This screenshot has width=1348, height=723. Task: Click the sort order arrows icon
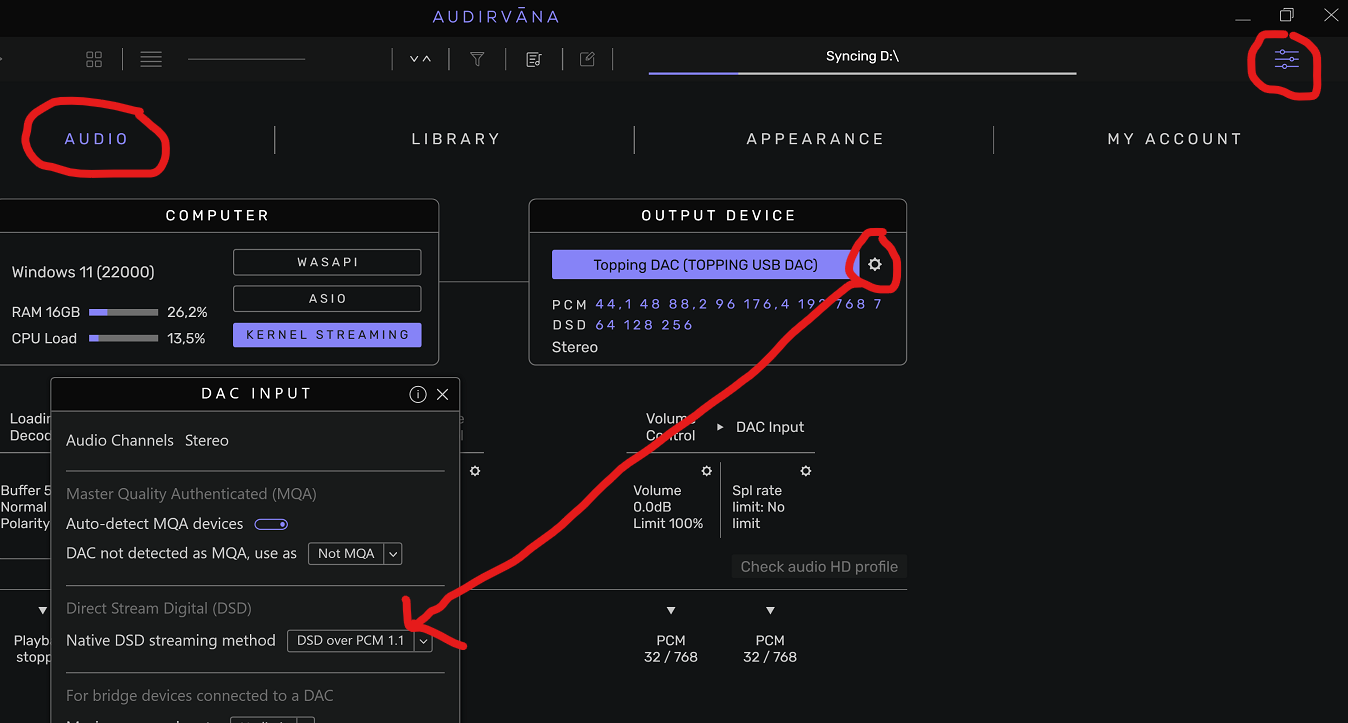pos(420,60)
